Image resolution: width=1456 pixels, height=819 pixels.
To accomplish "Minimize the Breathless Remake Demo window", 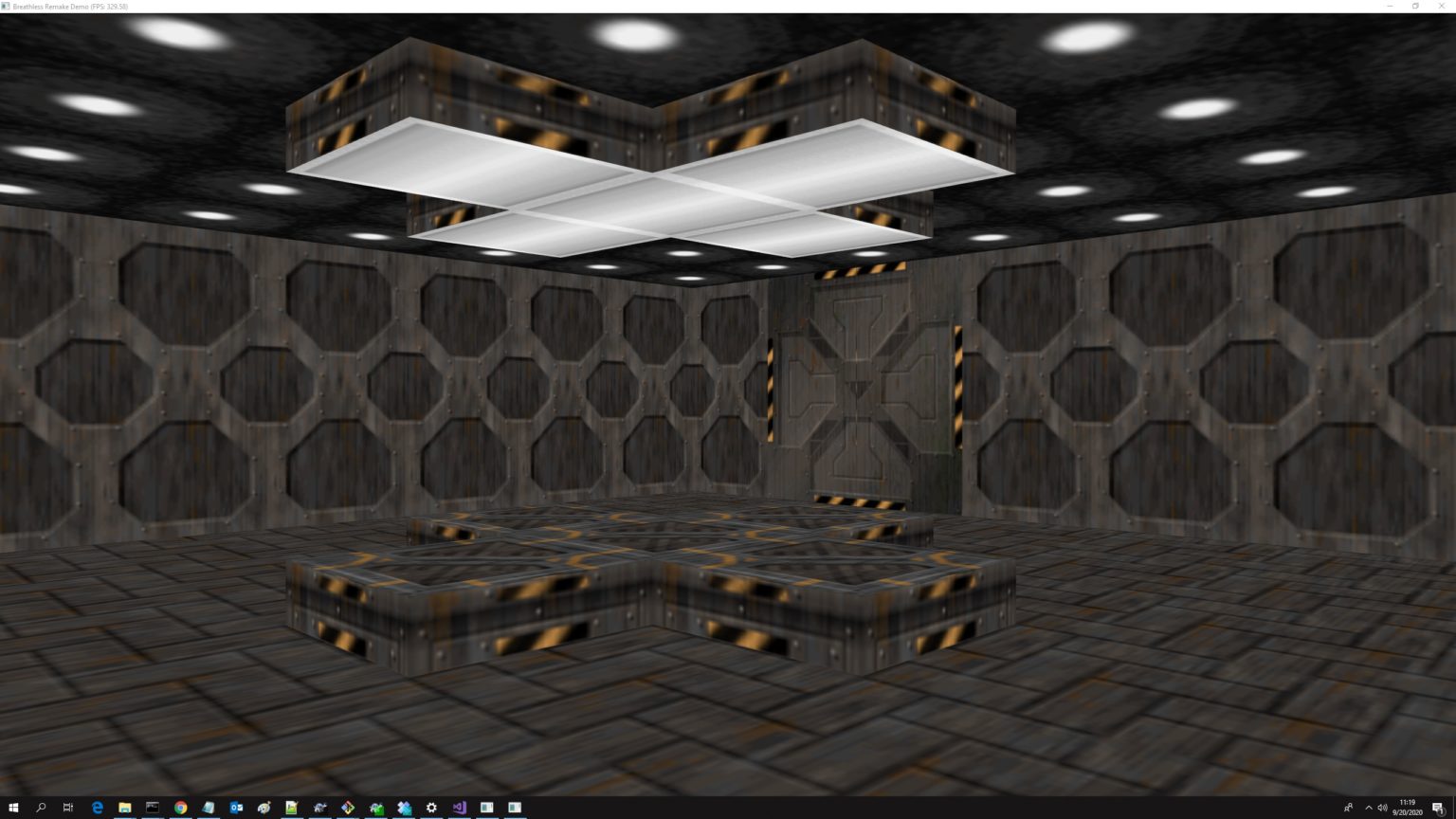I will tap(1390, 6).
